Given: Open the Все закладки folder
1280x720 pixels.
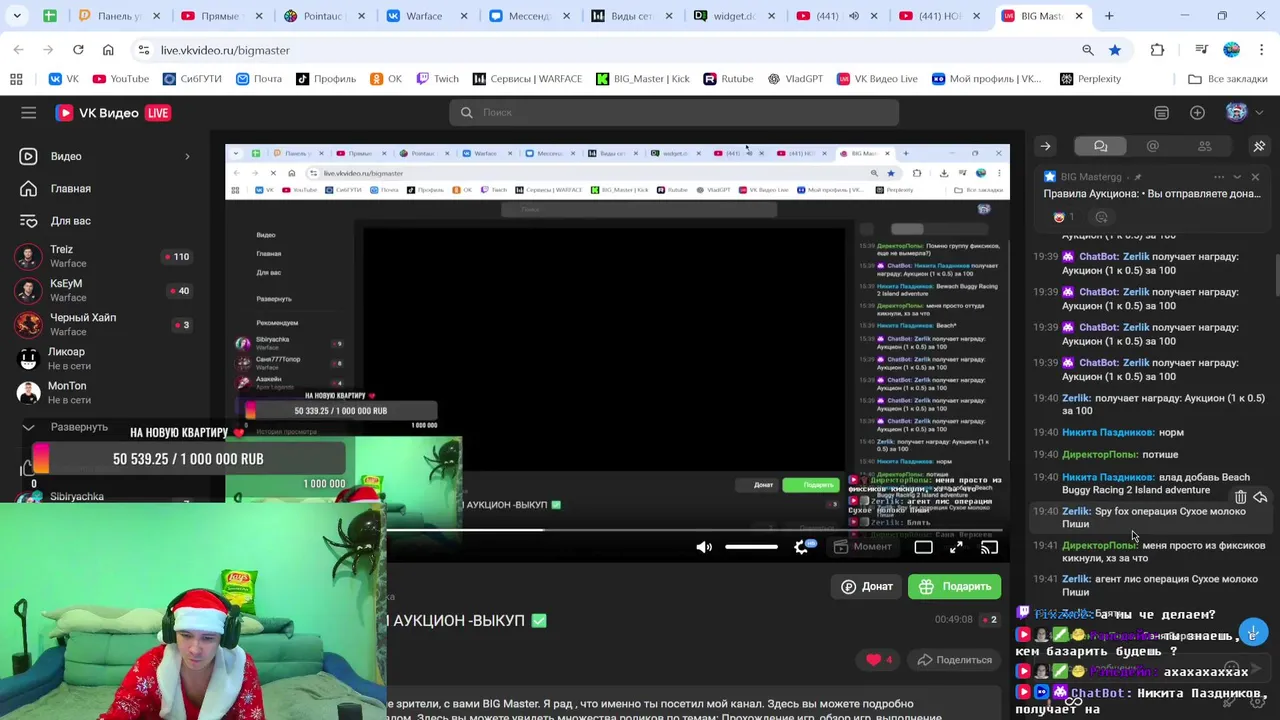Looking at the screenshot, I should point(1227,79).
